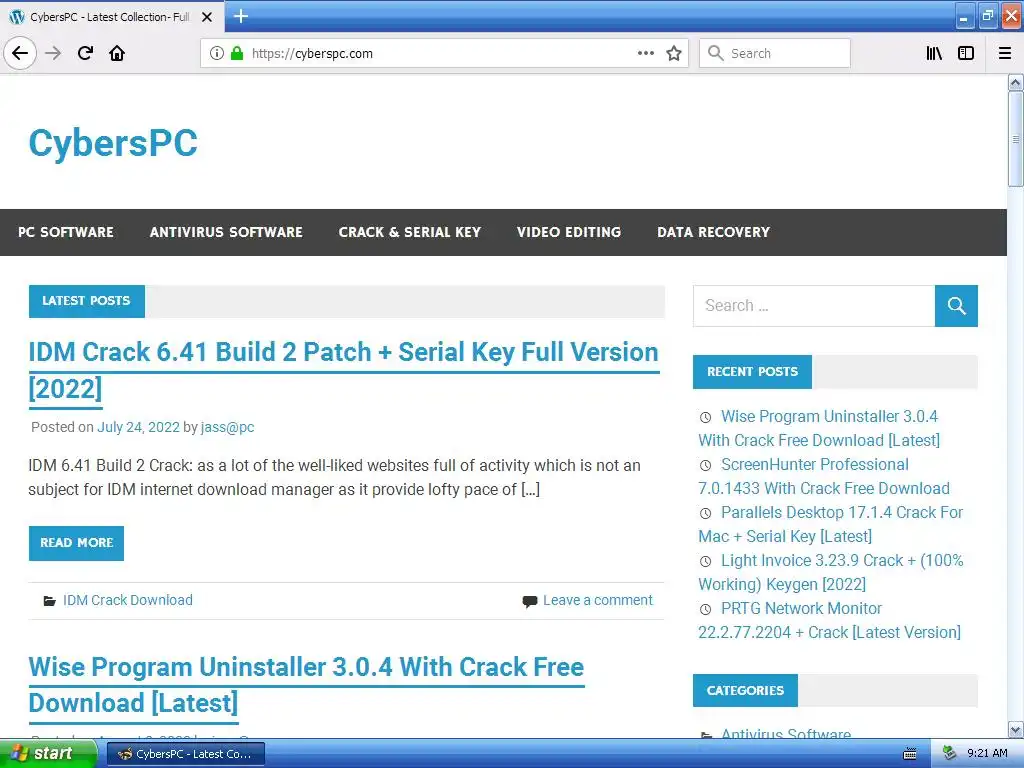Open author jass@pc link
The width and height of the screenshot is (1024, 768).
tap(227, 427)
